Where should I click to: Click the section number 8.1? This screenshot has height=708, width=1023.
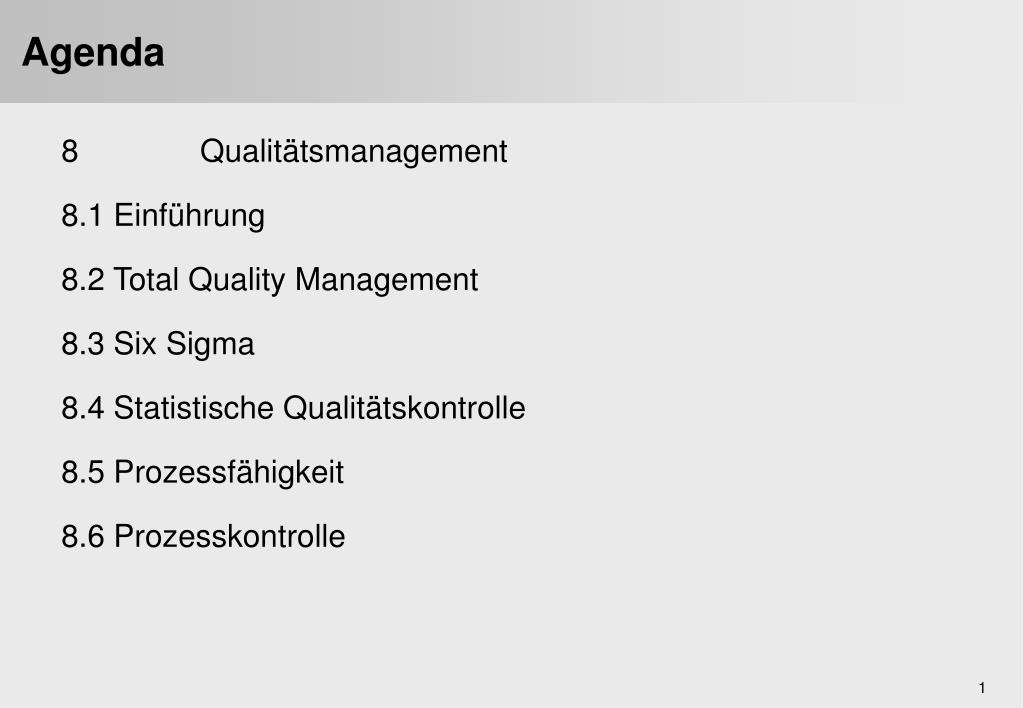pyautogui.click(x=82, y=216)
